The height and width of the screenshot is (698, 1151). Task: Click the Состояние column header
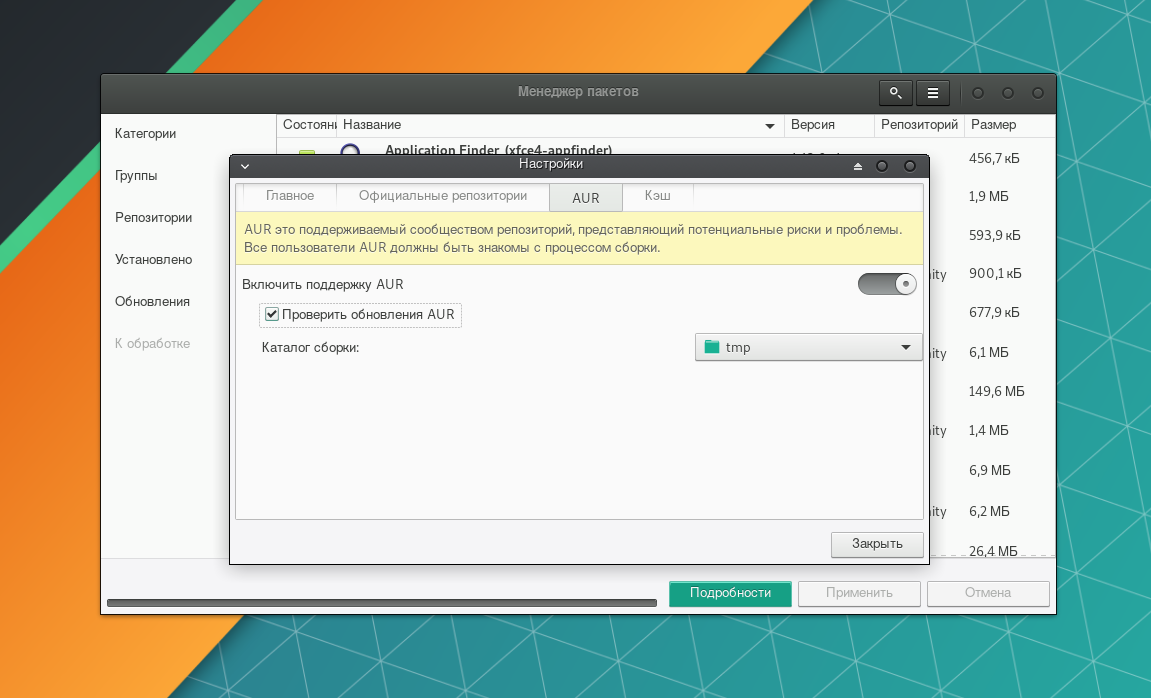click(307, 125)
